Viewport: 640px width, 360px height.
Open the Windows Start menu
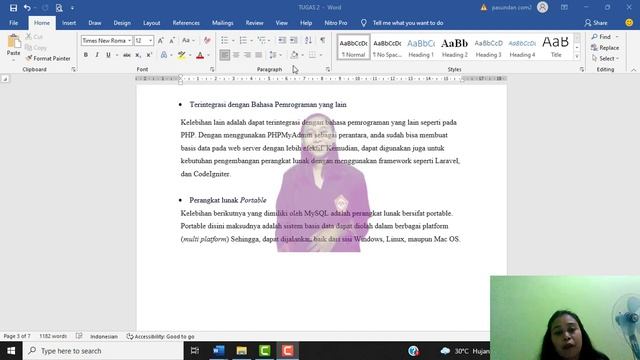(x=11, y=351)
